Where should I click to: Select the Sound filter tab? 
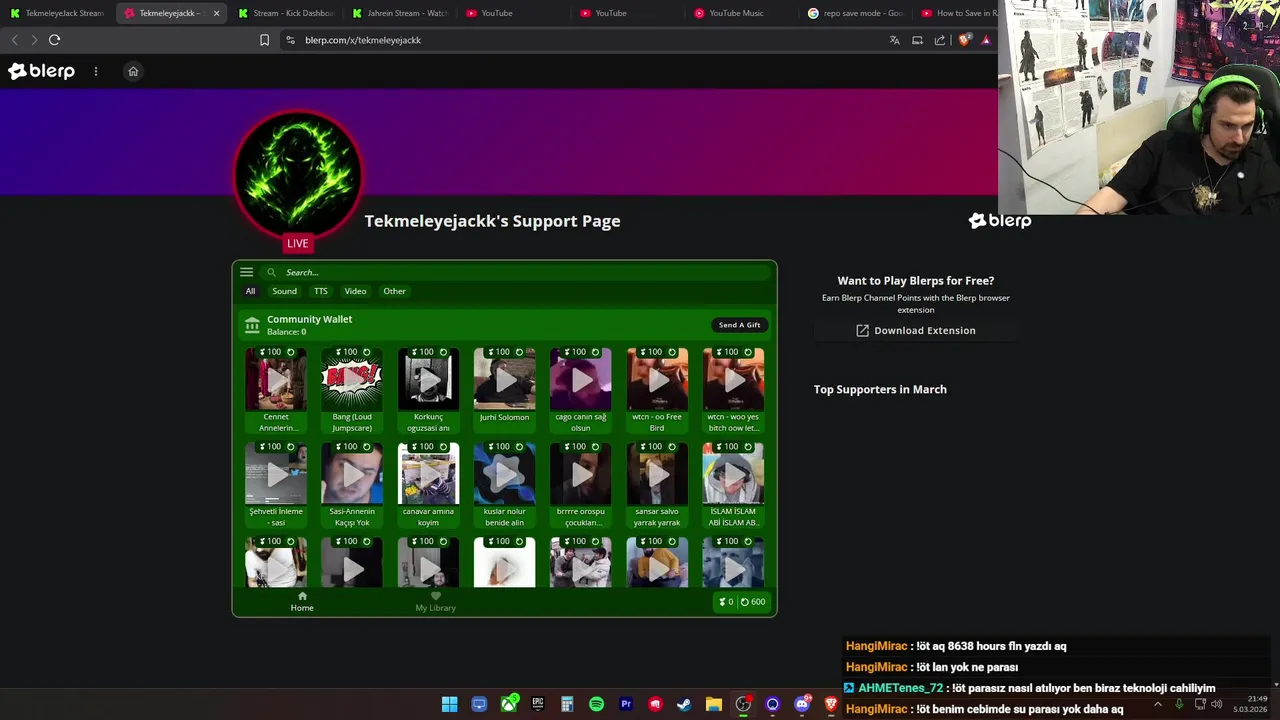coord(284,291)
